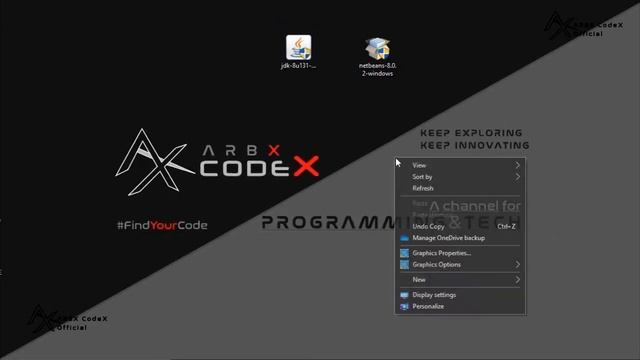Expand the View submenu arrow

(517, 165)
